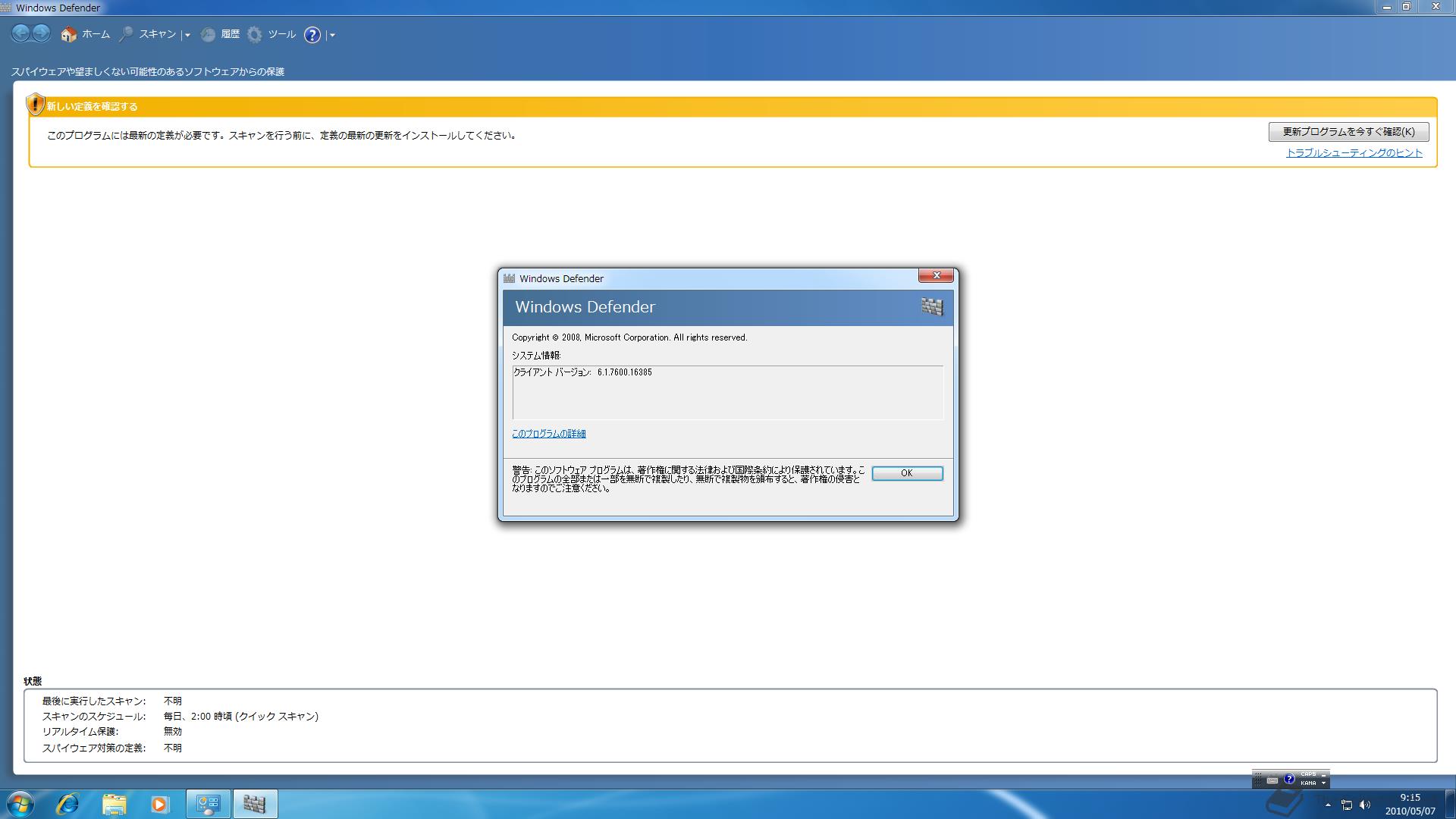Screen dimensions: 1456x819
Task: Open ホーム (Home) in the toolbar
Action: coord(86,34)
